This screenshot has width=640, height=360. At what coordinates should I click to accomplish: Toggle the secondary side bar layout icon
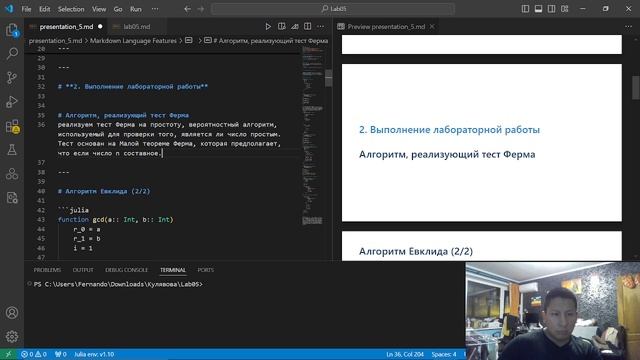pyautogui.click(x=551, y=9)
